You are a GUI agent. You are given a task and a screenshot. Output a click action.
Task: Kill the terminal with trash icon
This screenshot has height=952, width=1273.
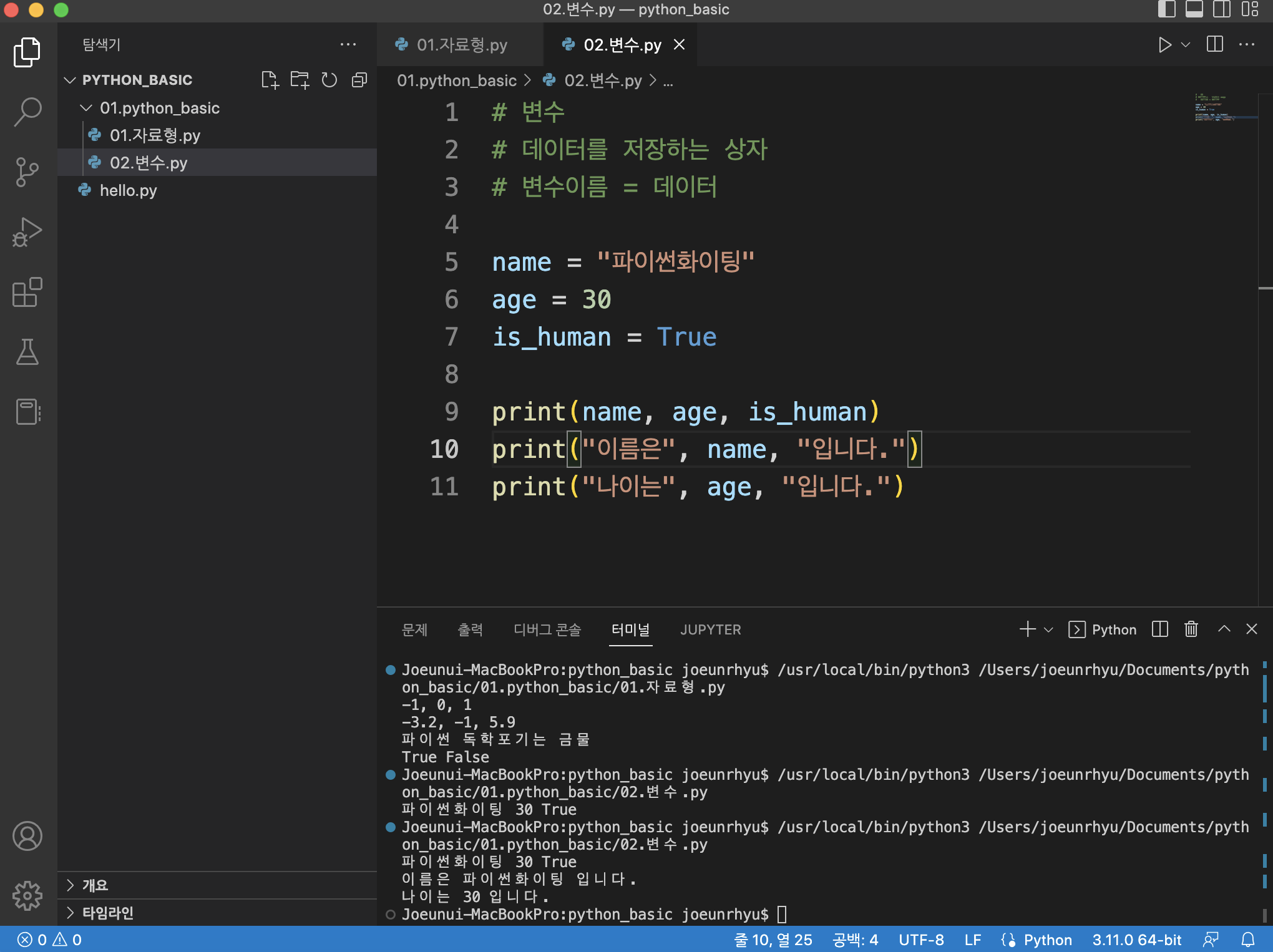(1191, 629)
